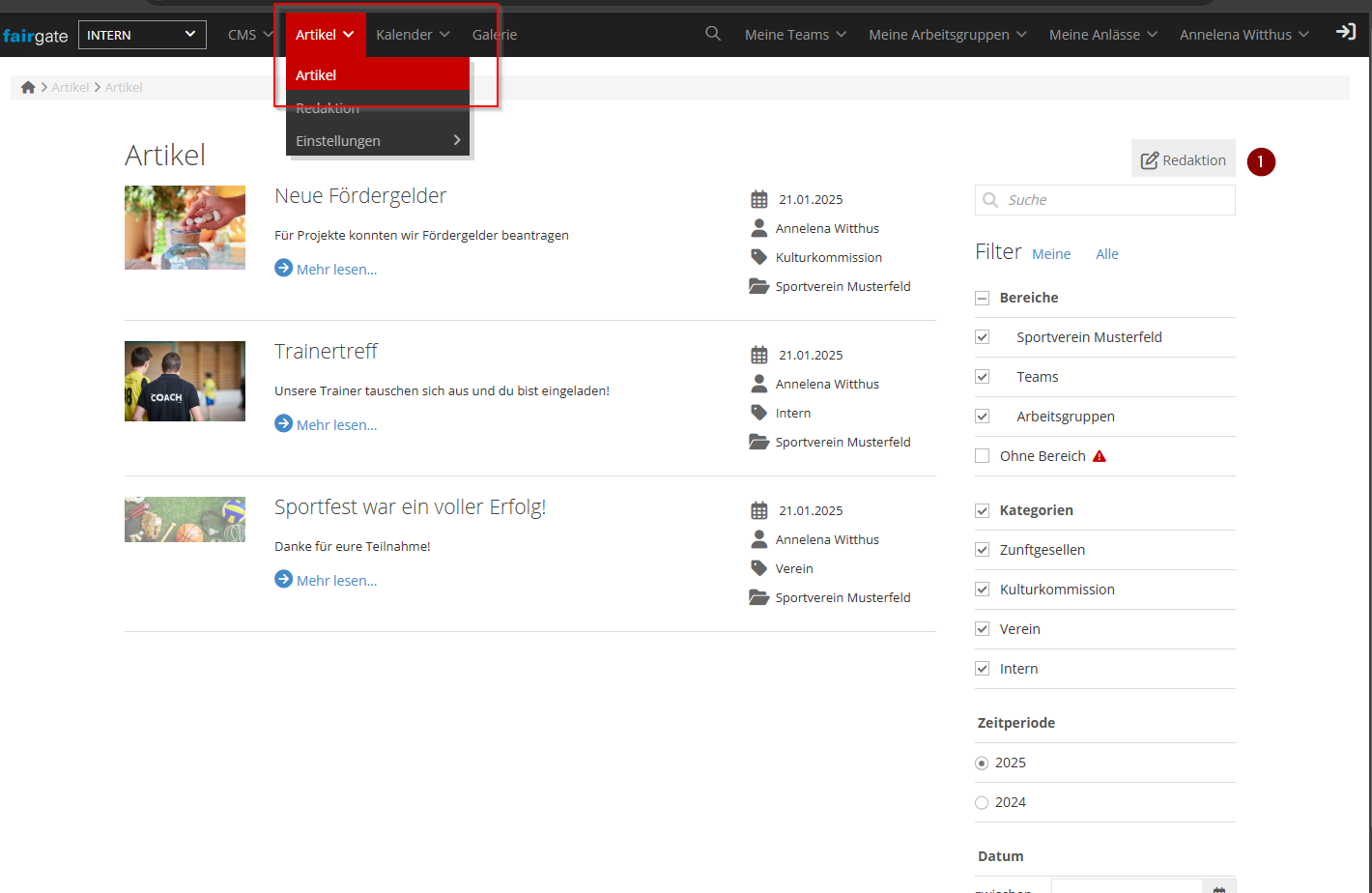Click arrow icon beside Trainertreff Mehr lesen
This screenshot has width=1372, height=893.
[x=283, y=423]
